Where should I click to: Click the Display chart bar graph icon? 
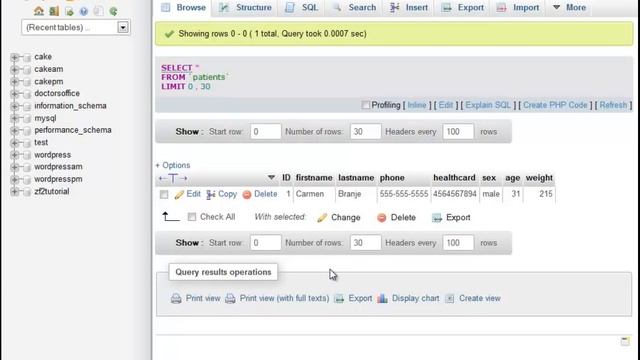click(x=382, y=298)
